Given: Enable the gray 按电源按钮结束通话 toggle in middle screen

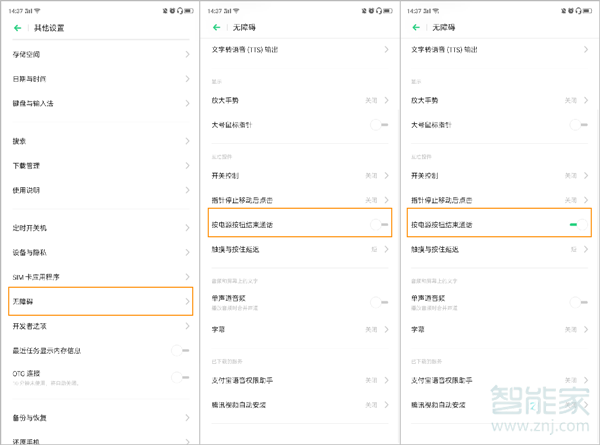Looking at the screenshot, I should point(380,225).
